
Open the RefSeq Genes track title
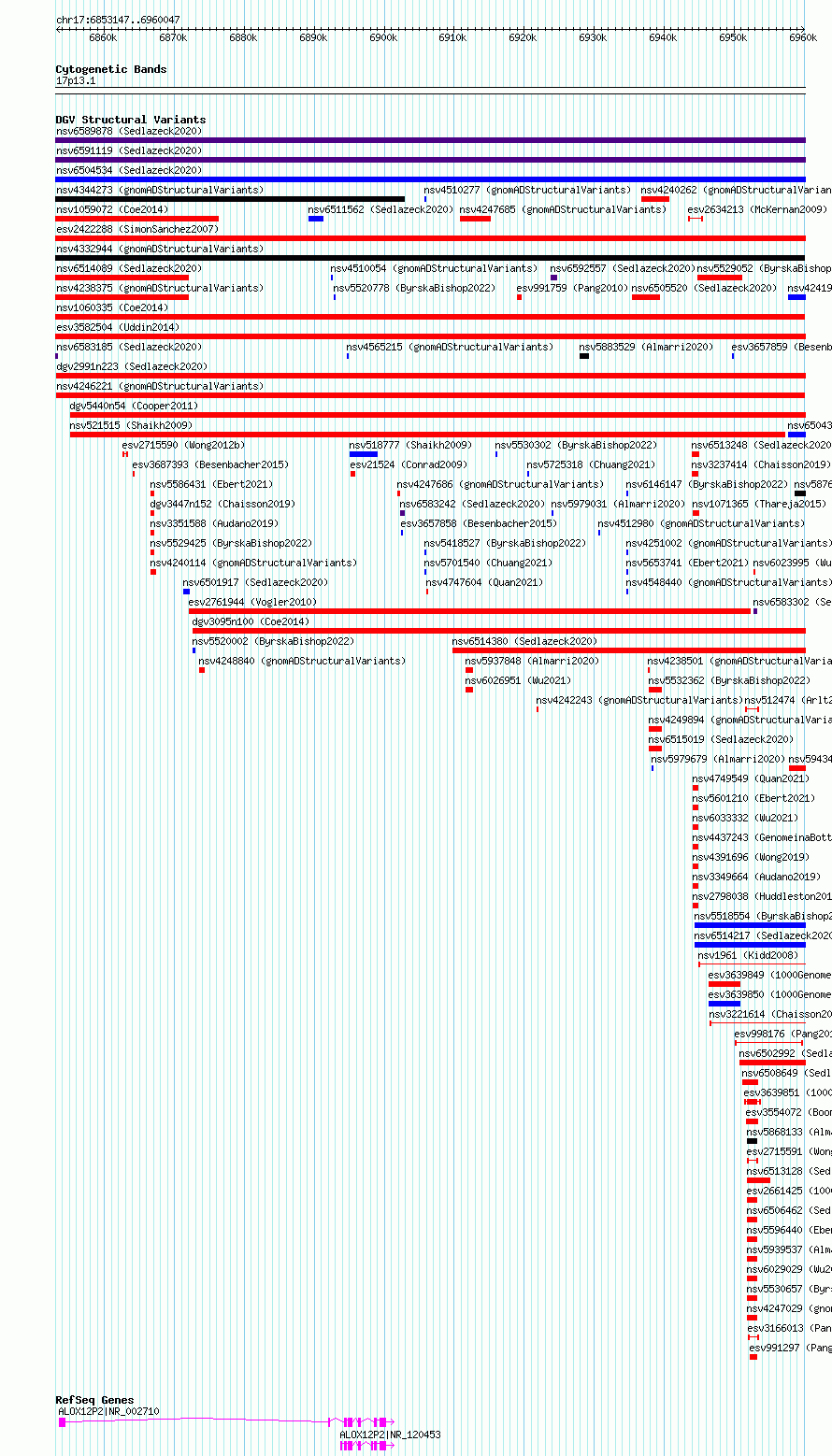tap(94, 1400)
